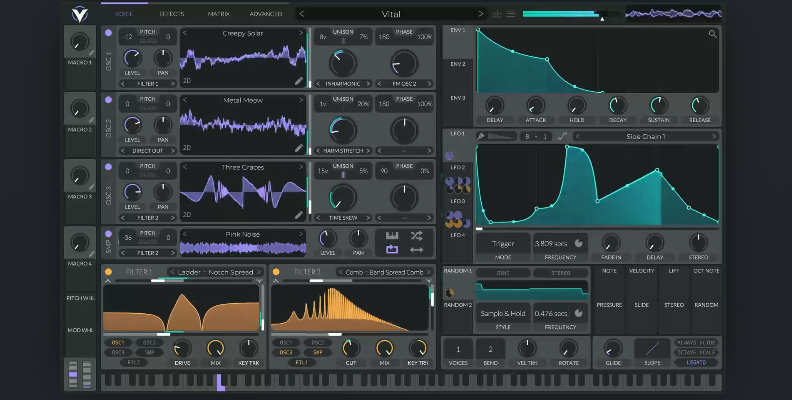Click the Vital logo icon
The height and width of the screenshot is (400, 792).
[80, 14]
